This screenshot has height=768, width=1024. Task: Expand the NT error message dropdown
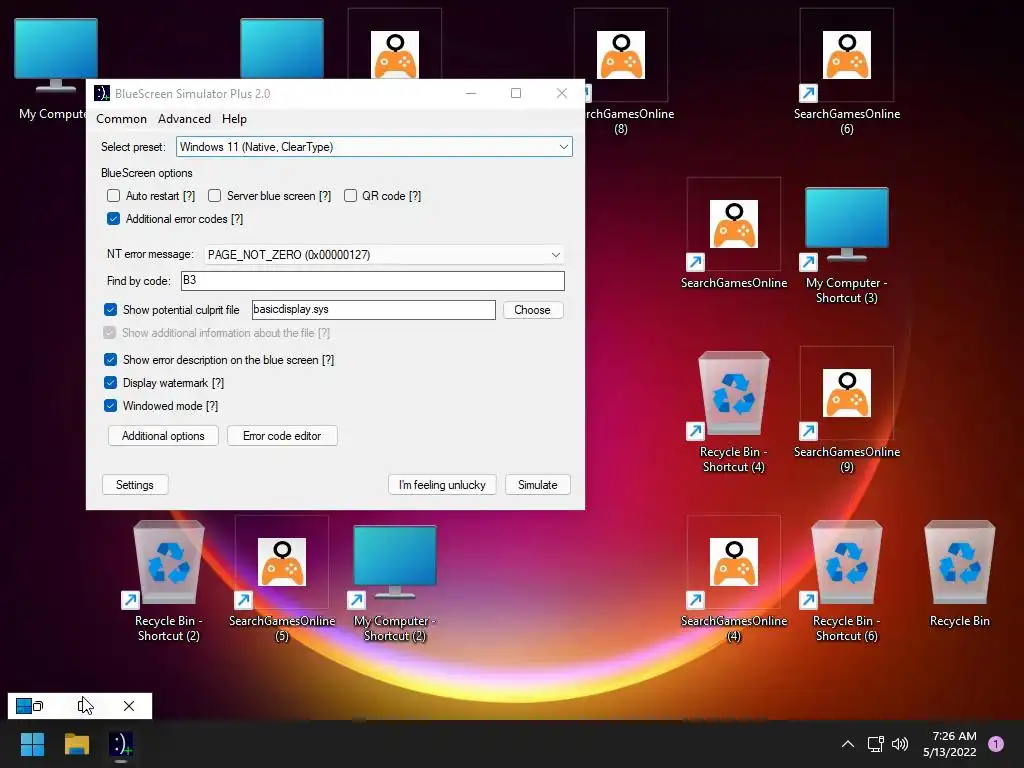pos(383,255)
